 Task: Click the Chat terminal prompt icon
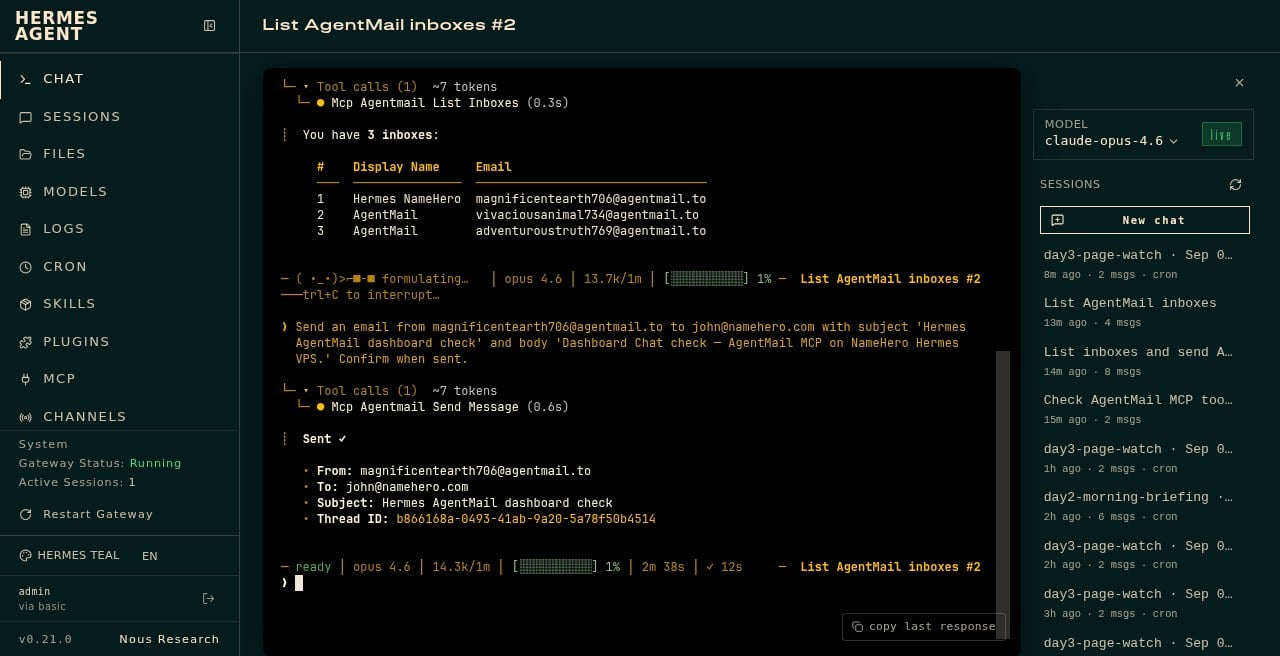pos(25,79)
